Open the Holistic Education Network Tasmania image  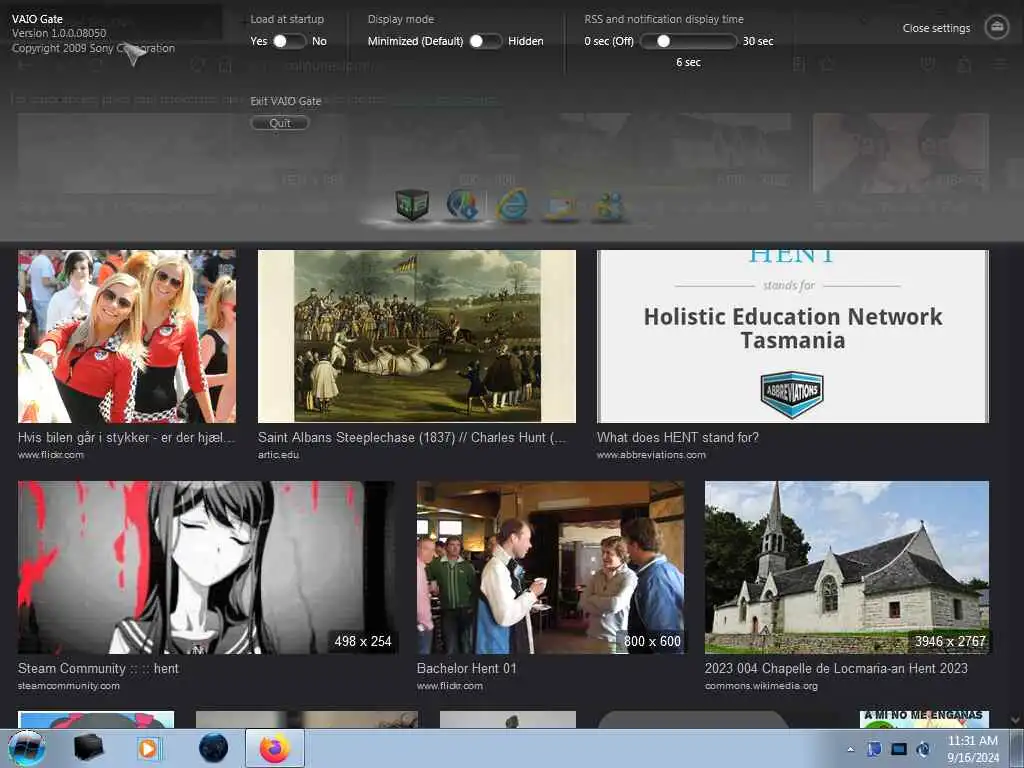coord(793,336)
